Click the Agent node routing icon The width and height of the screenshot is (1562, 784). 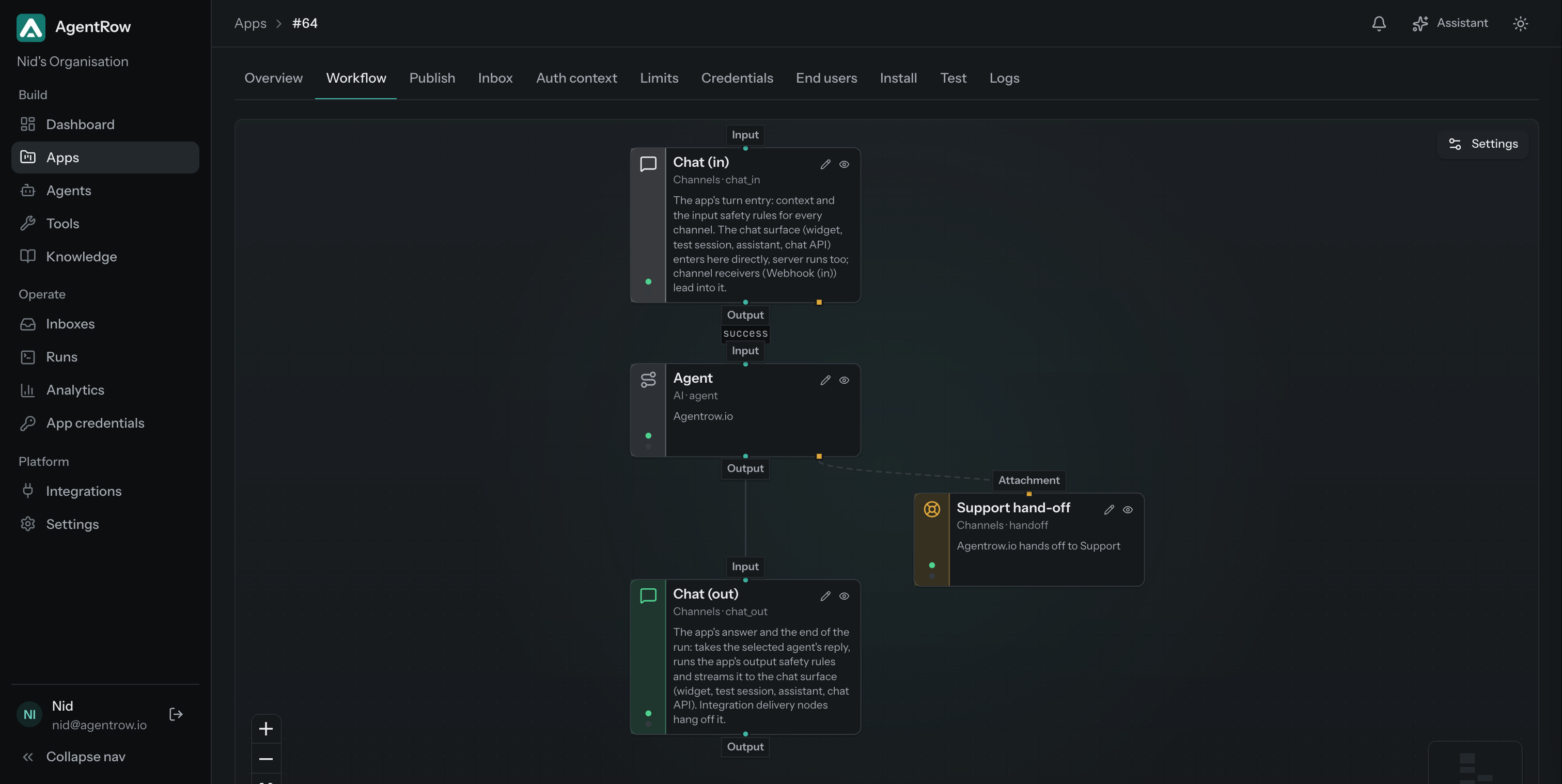tap(648, 380)
